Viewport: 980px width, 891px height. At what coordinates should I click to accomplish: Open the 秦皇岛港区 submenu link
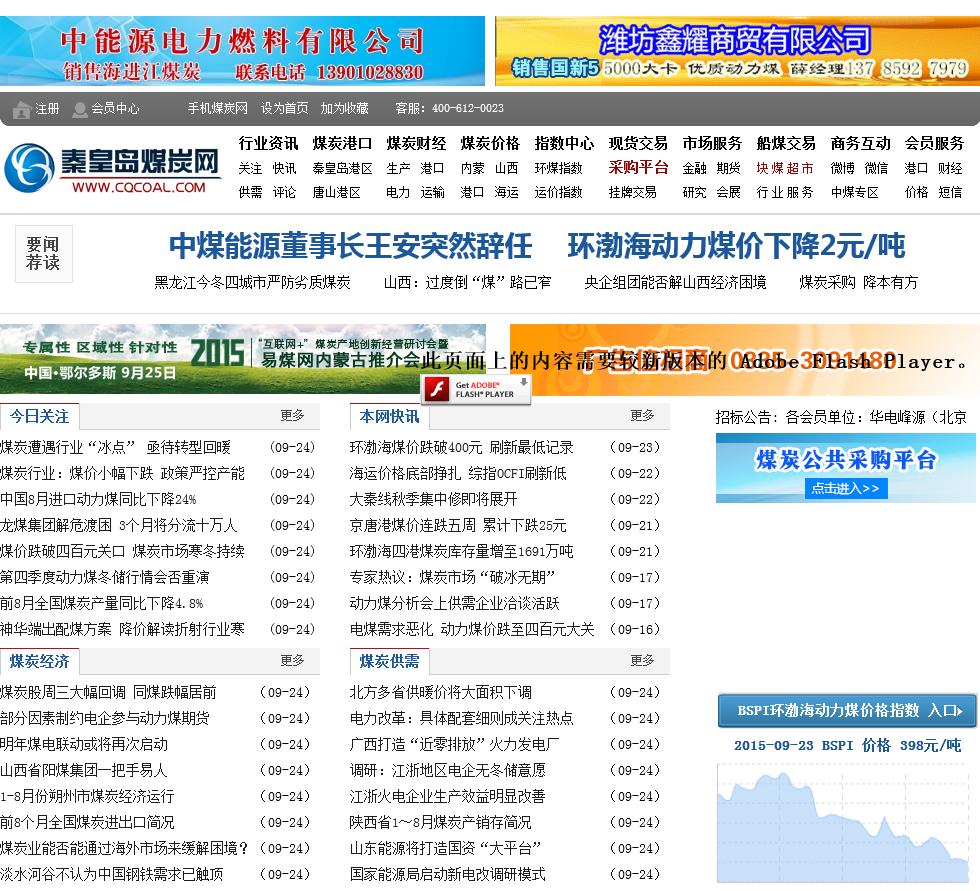342,169
